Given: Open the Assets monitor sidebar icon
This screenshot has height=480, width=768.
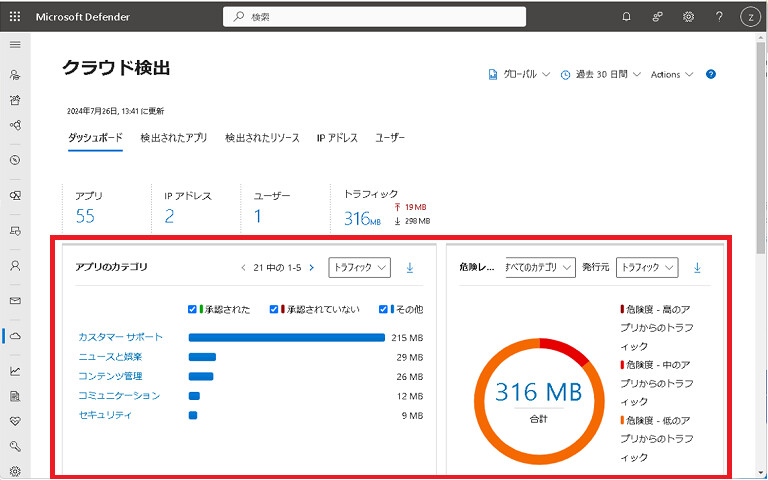Looking at the screenshot, I should pos(15,195).
